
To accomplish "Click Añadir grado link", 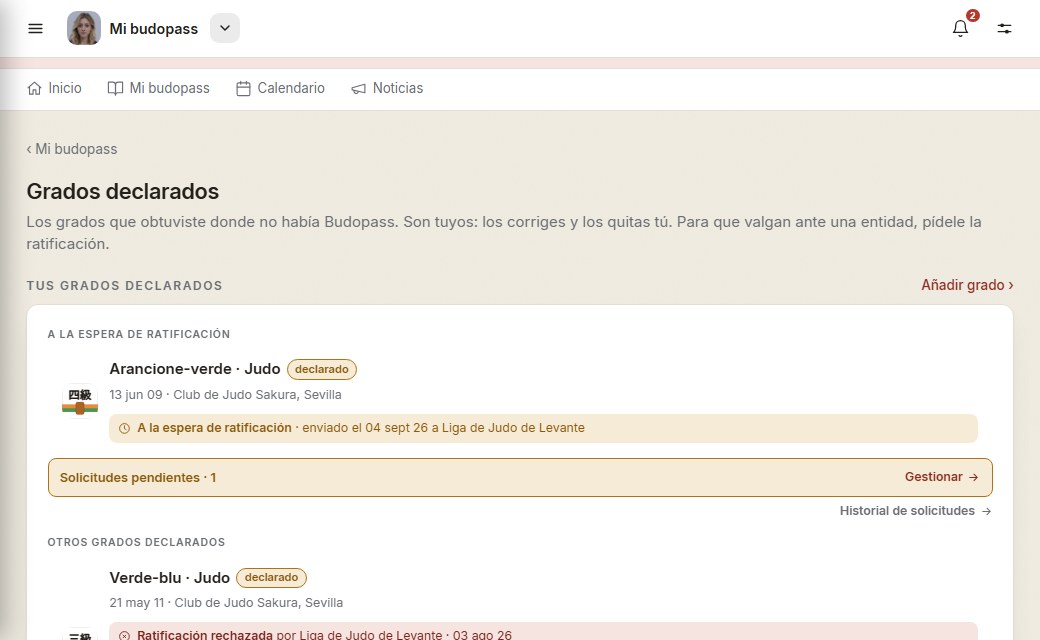I will coord(967,285).
